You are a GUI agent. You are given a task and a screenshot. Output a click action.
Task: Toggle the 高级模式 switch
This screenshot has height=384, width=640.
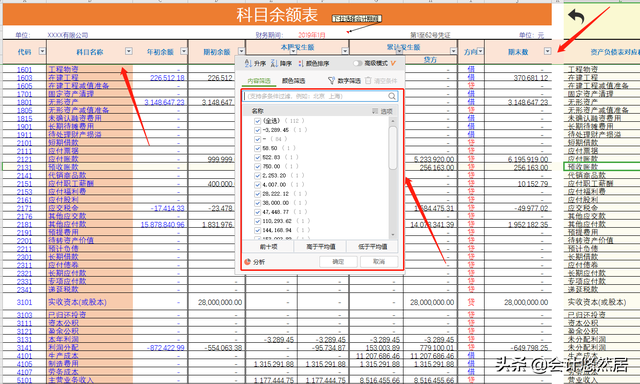pyautogui.click(x=358, y=63)
